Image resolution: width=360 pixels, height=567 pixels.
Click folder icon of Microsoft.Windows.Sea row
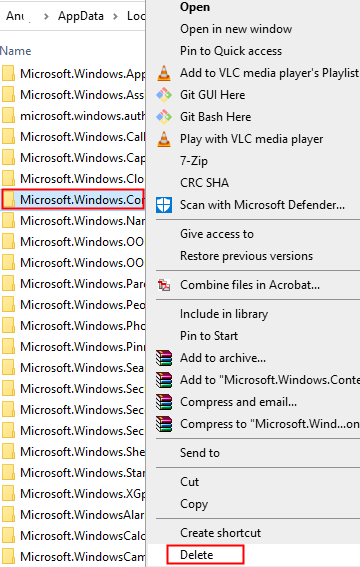pyautogui.click(x=8, y=367)
